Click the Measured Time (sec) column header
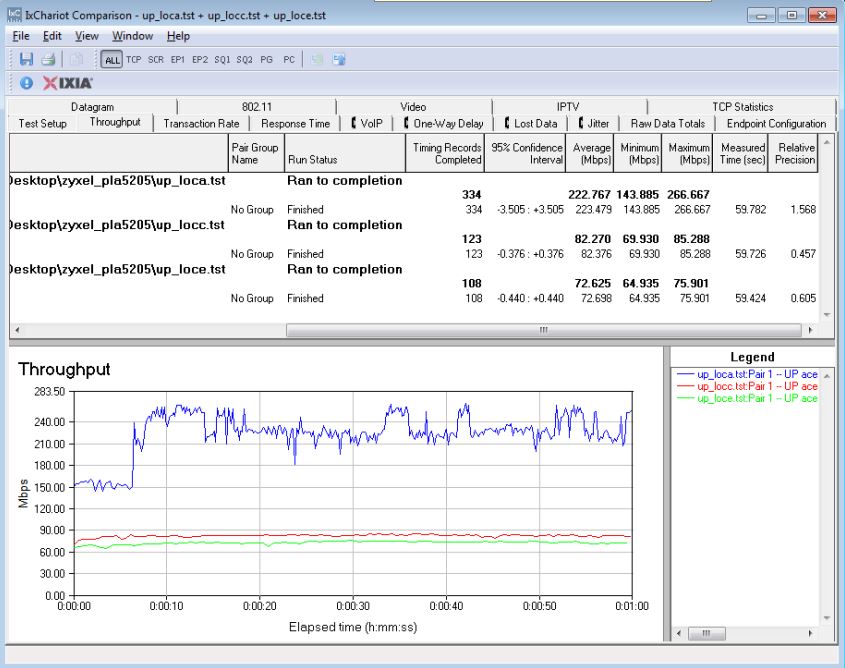Image resolution: width=845 pixels, height=668 pixels. pyautogui.click(x=740, y=154)
